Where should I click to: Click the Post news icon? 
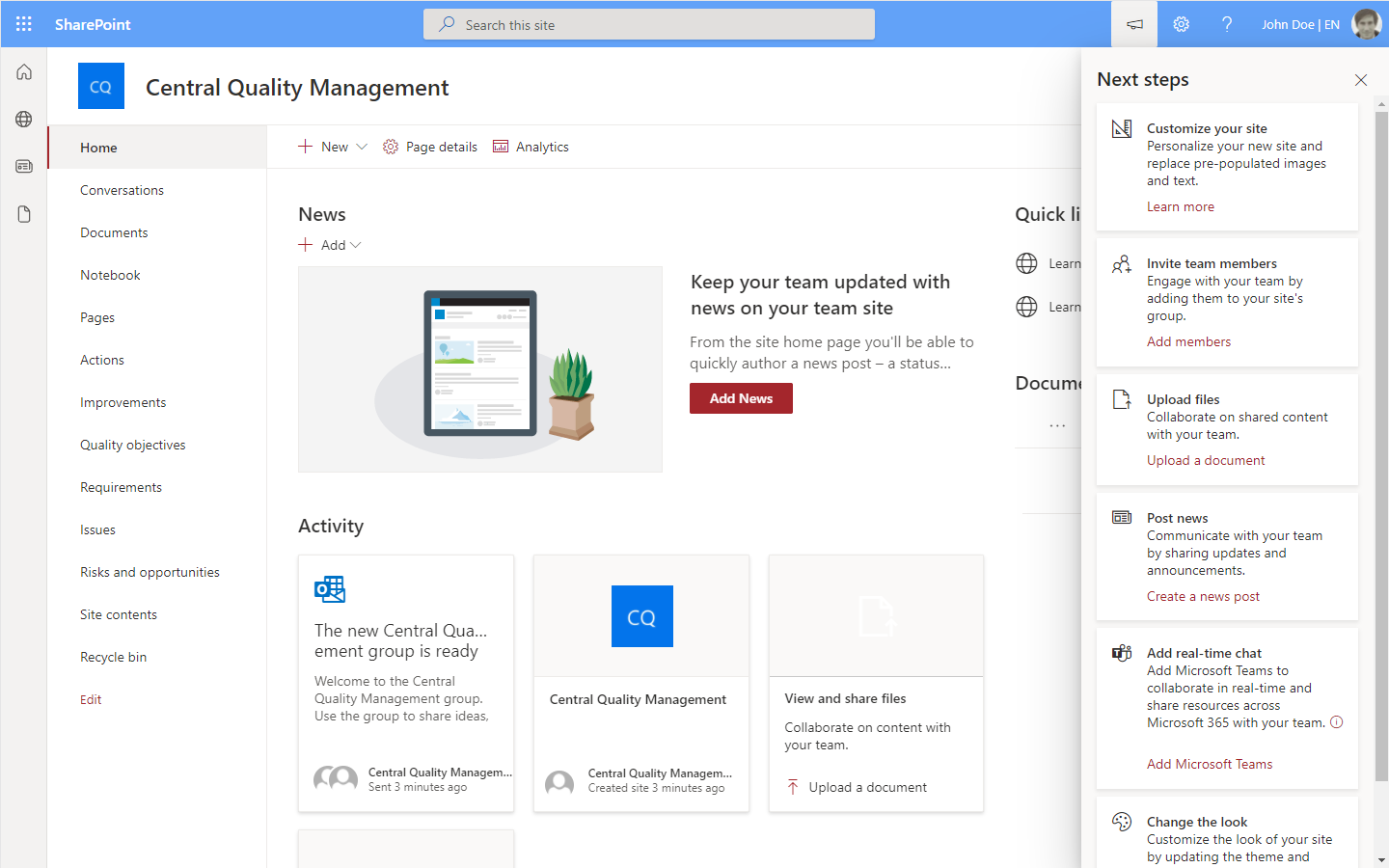[x=1122, y=518]
